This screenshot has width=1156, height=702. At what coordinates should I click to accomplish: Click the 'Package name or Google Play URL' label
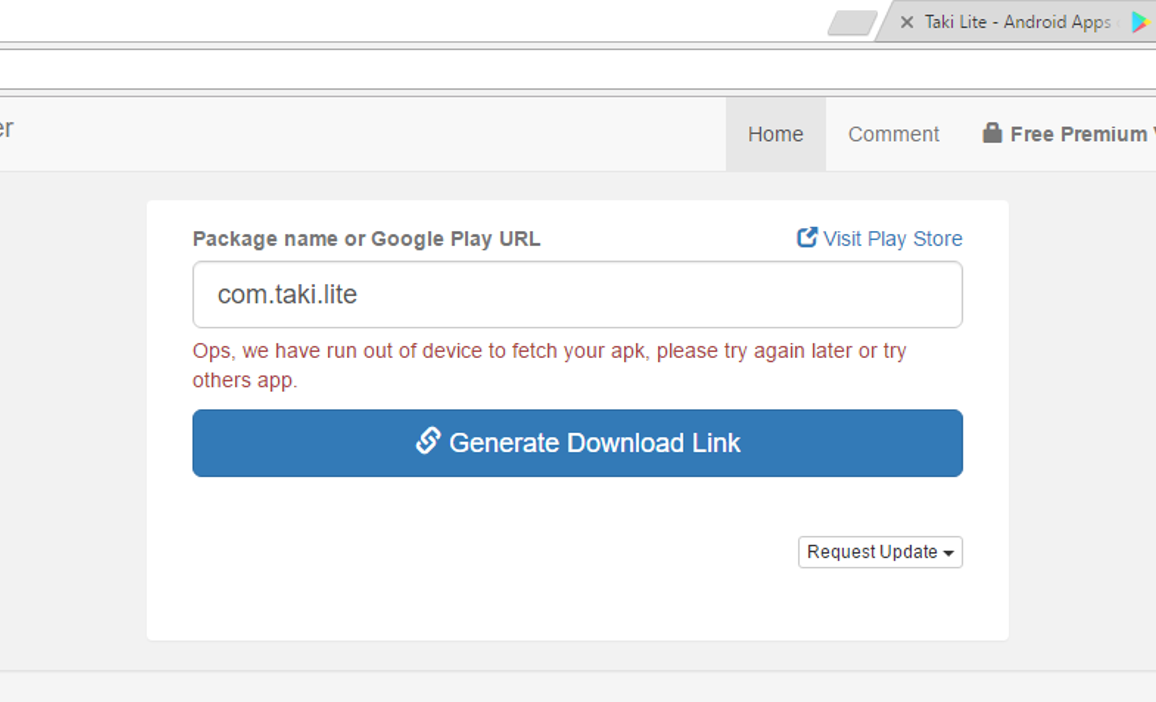click(x=366, y=239)
